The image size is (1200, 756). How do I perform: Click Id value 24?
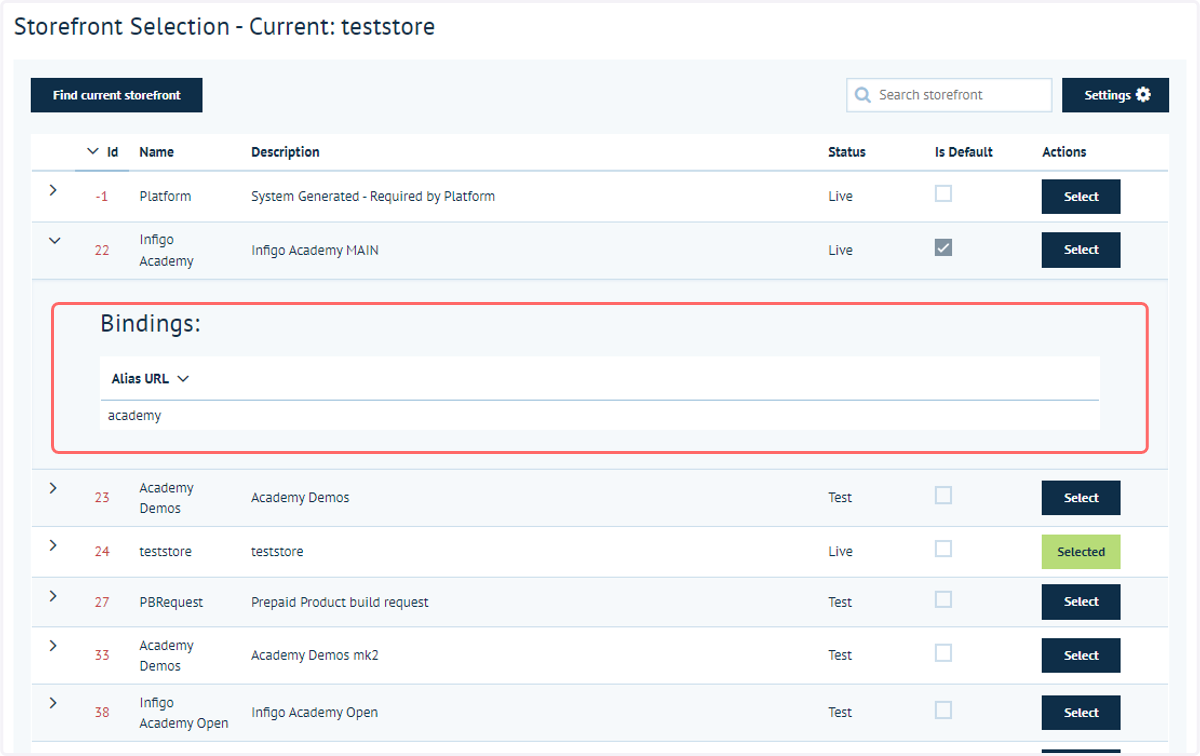(x=102, y=552)
